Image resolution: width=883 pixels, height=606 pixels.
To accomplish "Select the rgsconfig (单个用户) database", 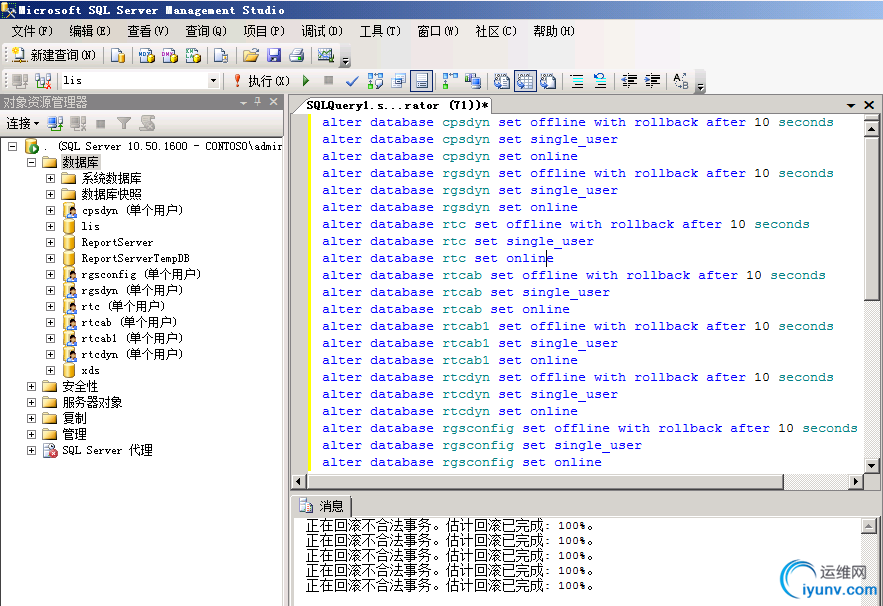I will (x=141, y=274).
